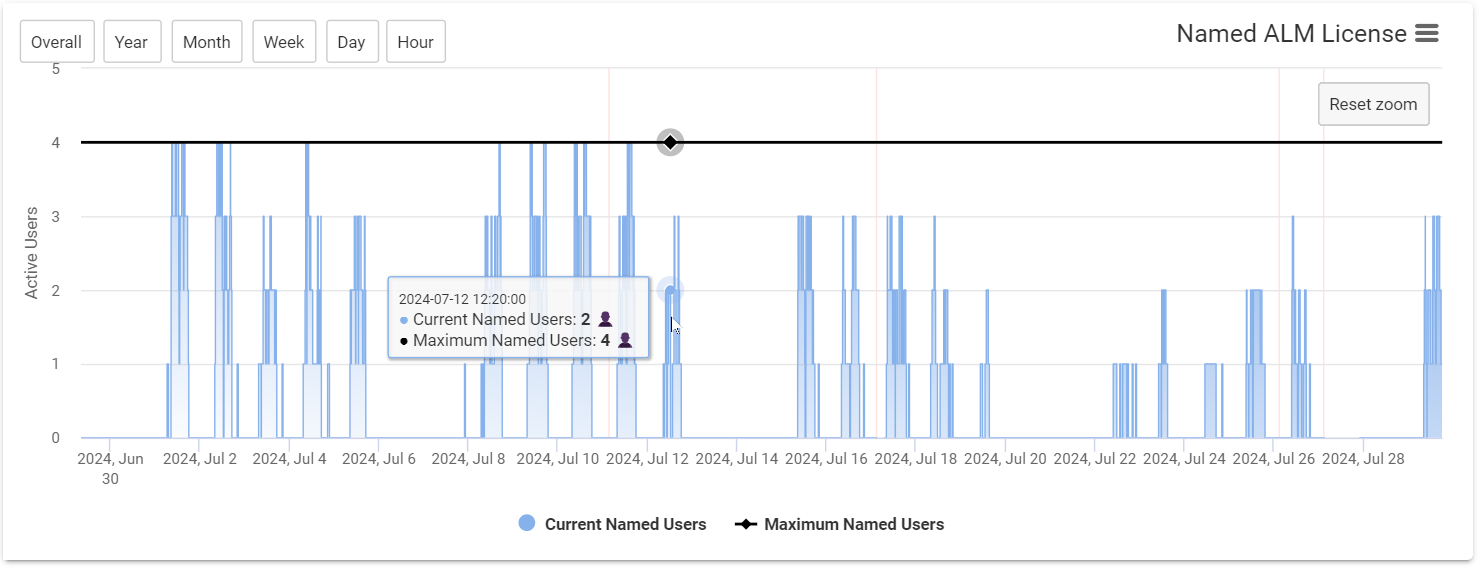Click diamond marker on the maximum line

tap(670, 142)
